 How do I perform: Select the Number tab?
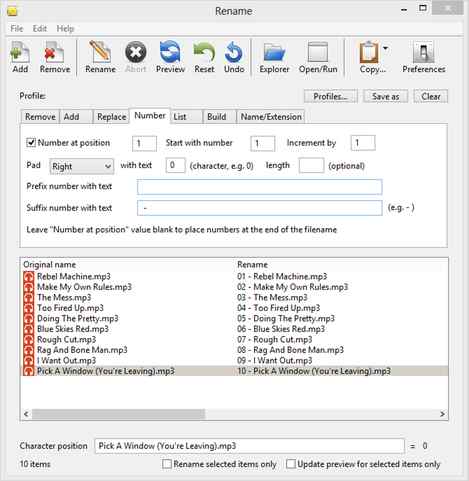pos(150,116)
